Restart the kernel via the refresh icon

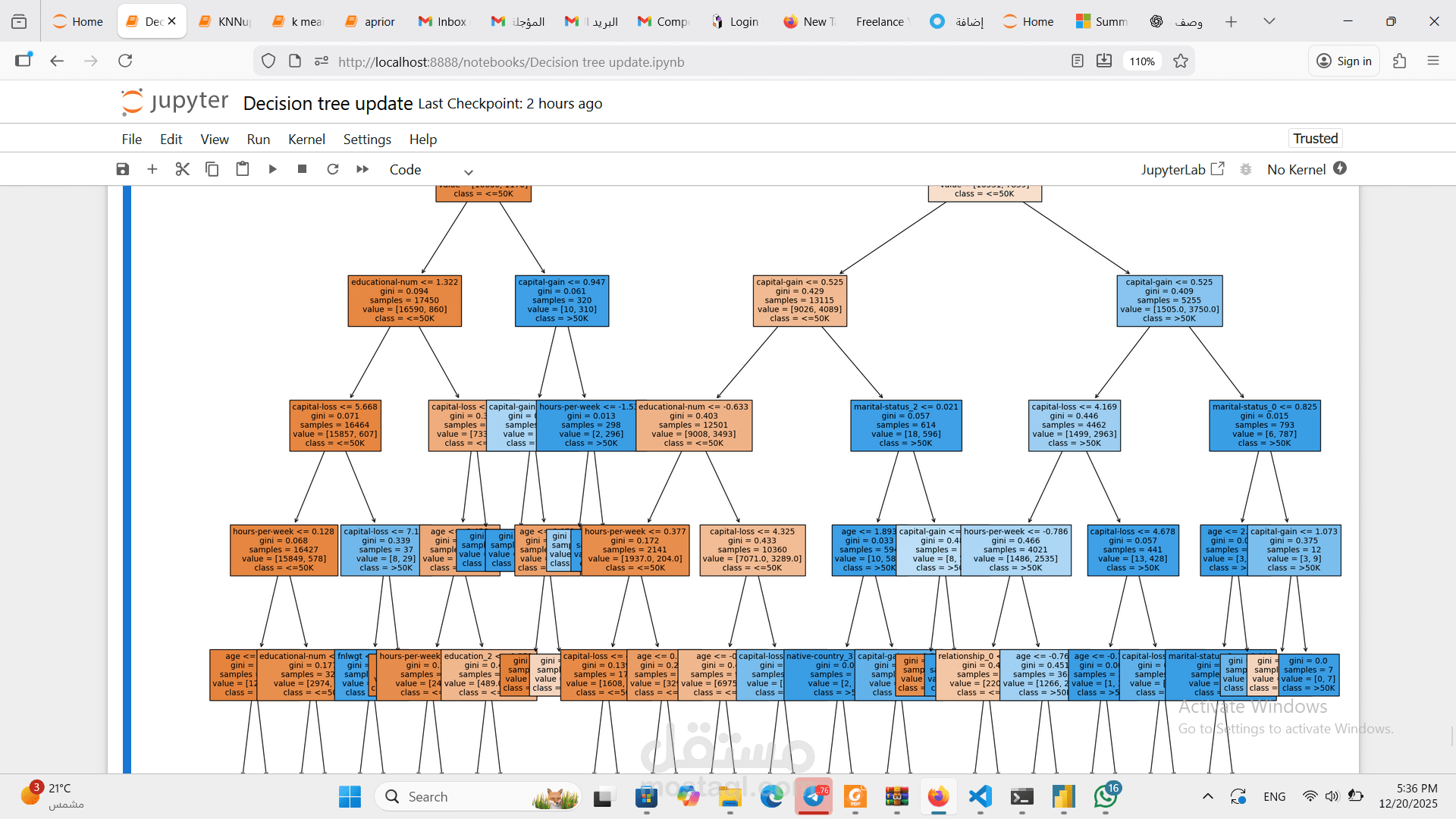(333, 169)
